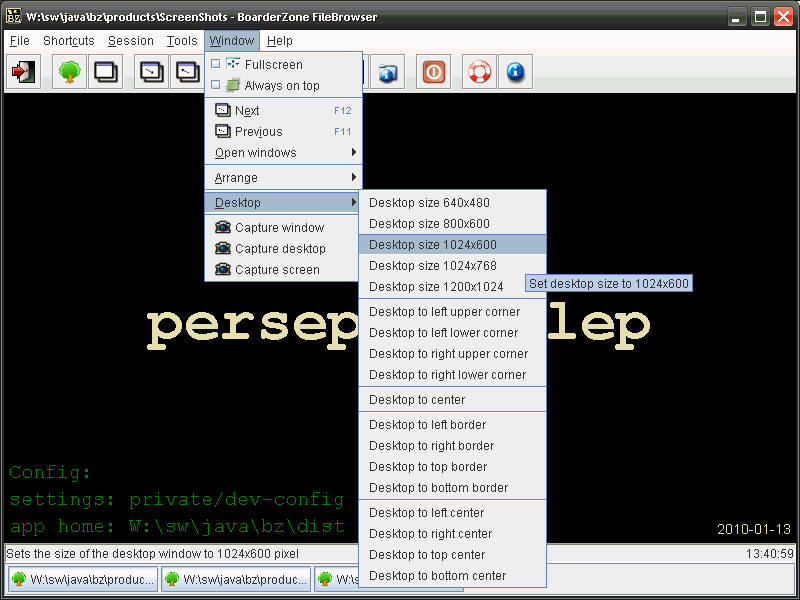Select Desktop to top center
This screenshot has height=600, width=800.
point(453,554)
